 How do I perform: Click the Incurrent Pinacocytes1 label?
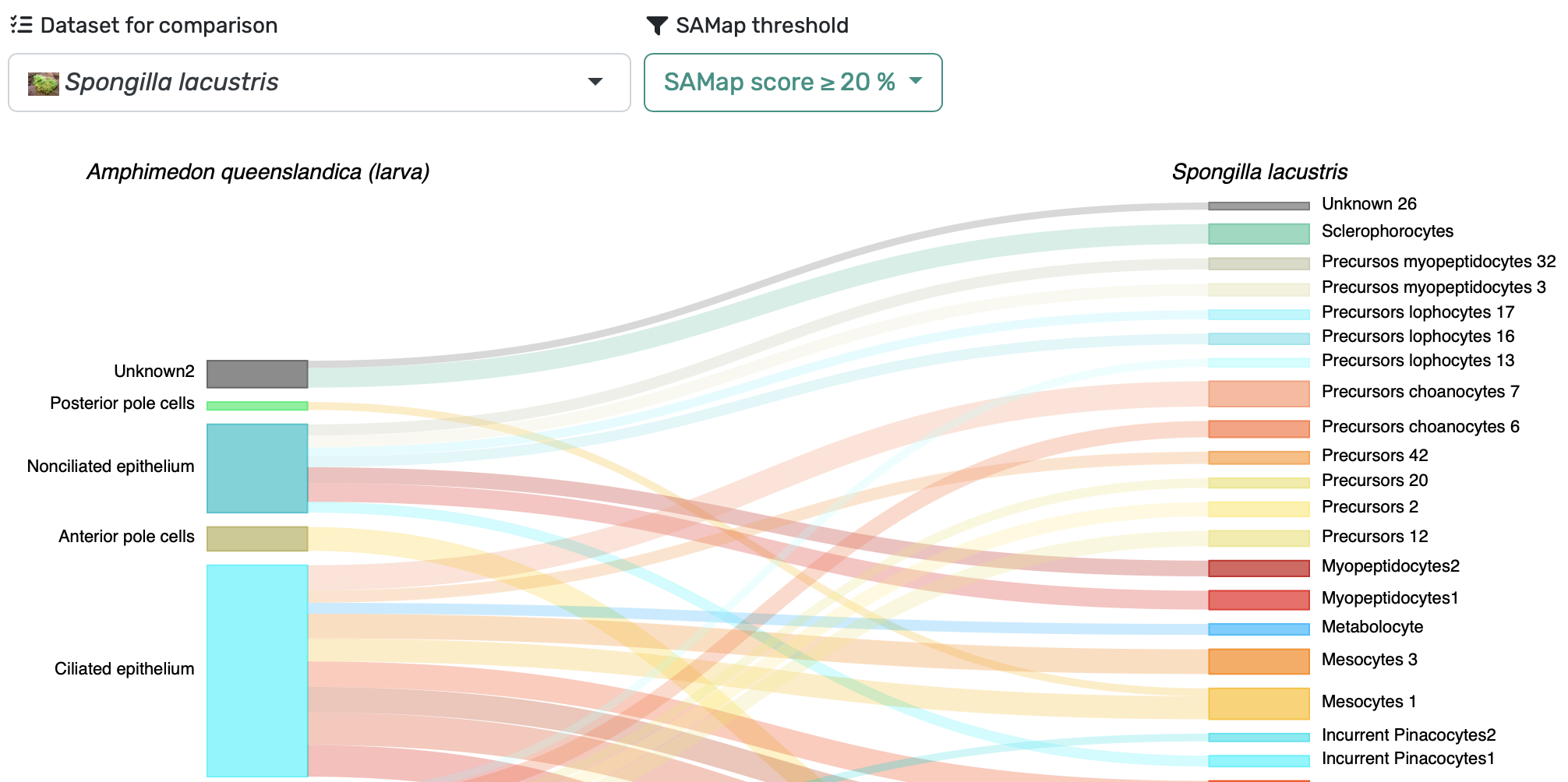coord(1408,759)
